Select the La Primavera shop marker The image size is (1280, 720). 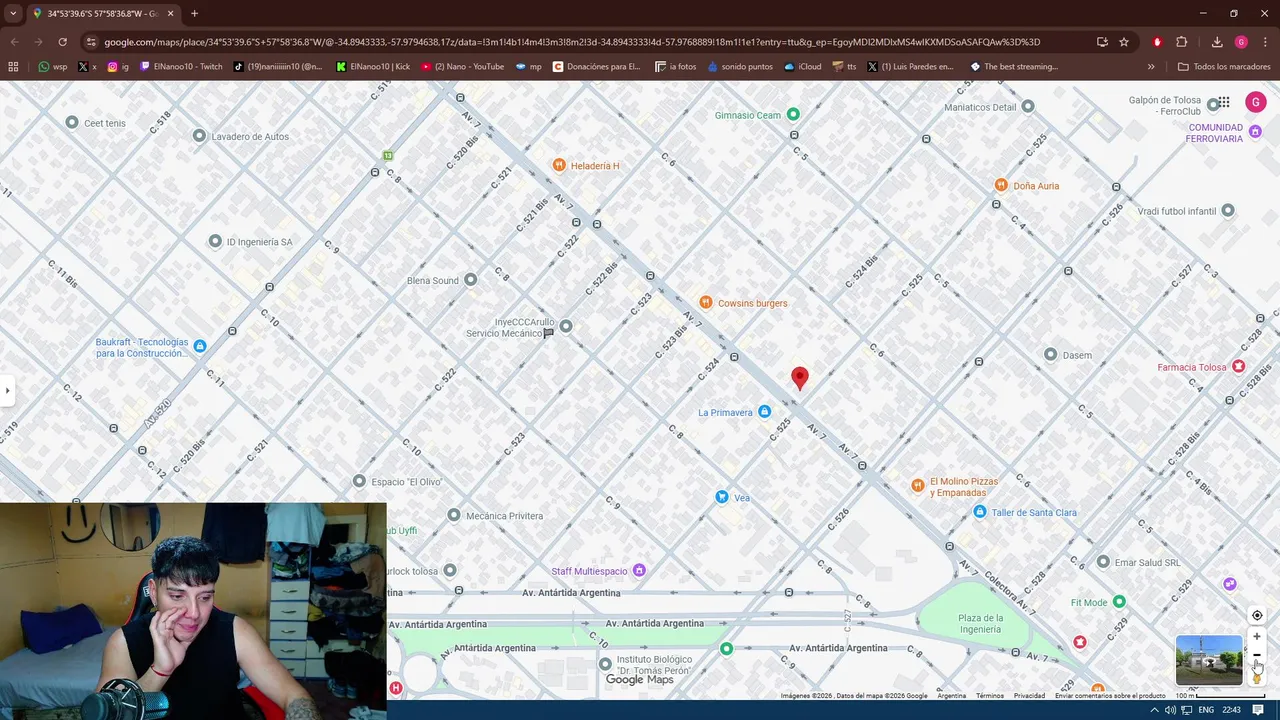[x=765, y=412]
